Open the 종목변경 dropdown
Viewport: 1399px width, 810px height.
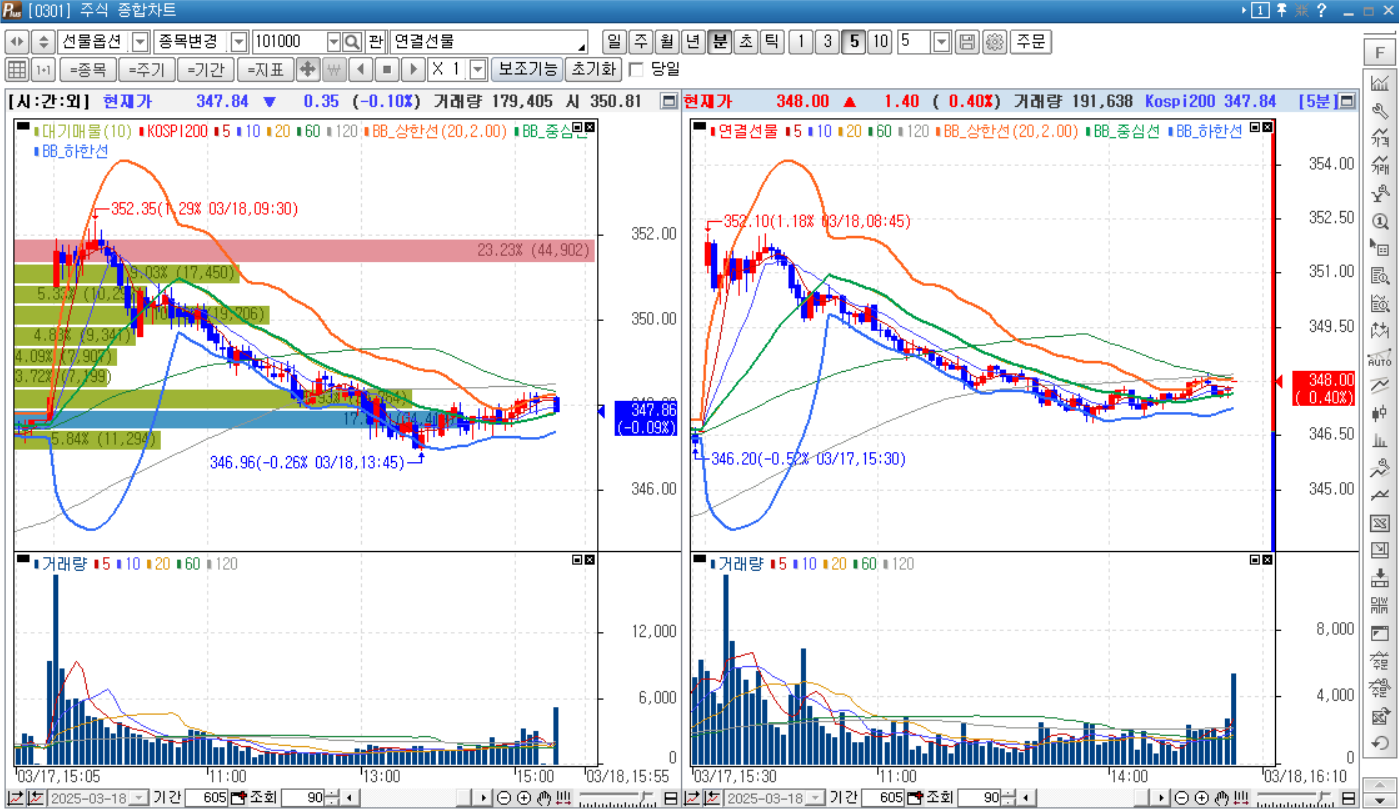[237, 41]
